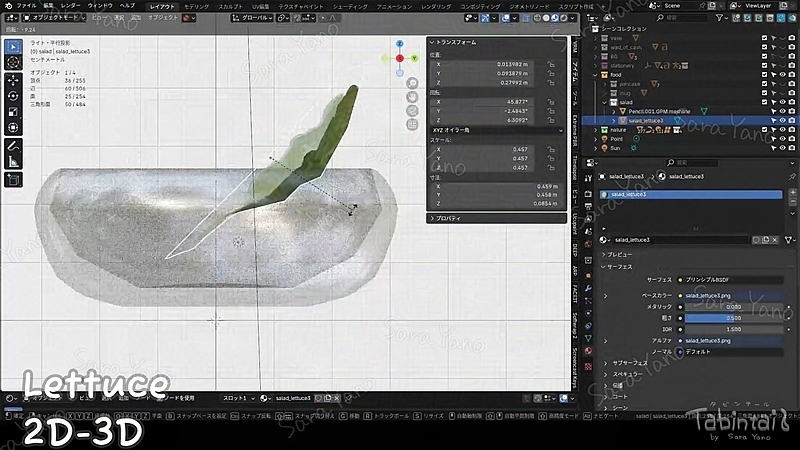Select the combined Transform tool
The width and height of the screenshot is (800, 450).
tap(13, 128)
